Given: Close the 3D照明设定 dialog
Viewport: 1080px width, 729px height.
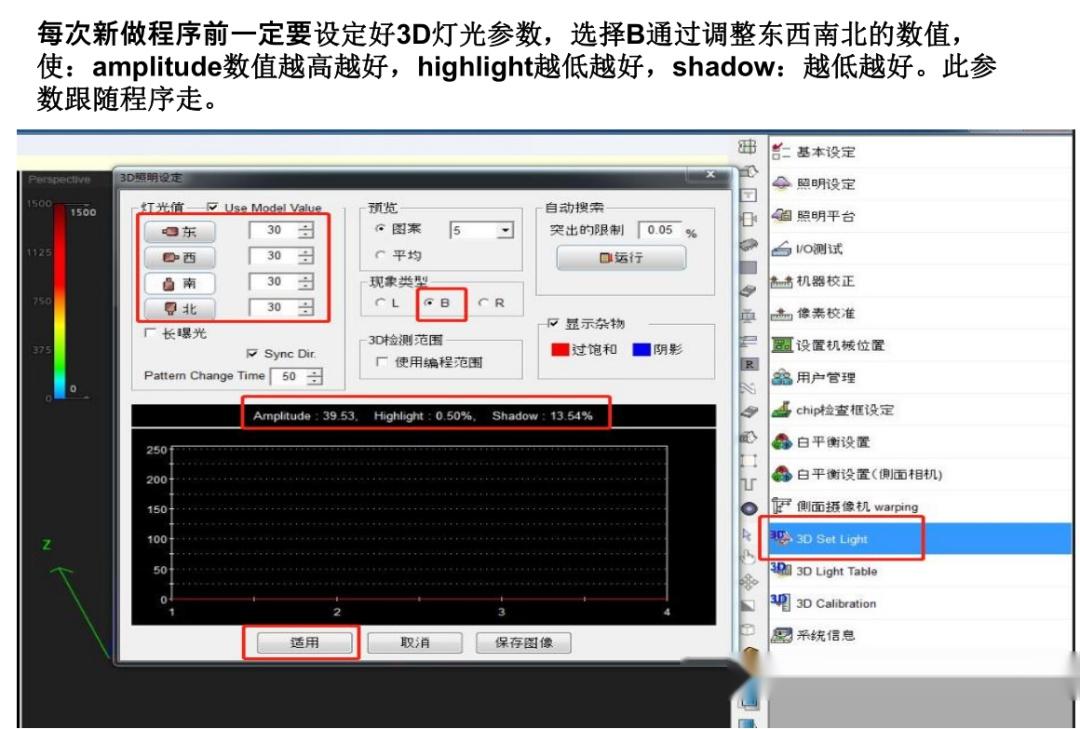Looking at the screenshot, I should pyautogui.click(x=711, y=175).
